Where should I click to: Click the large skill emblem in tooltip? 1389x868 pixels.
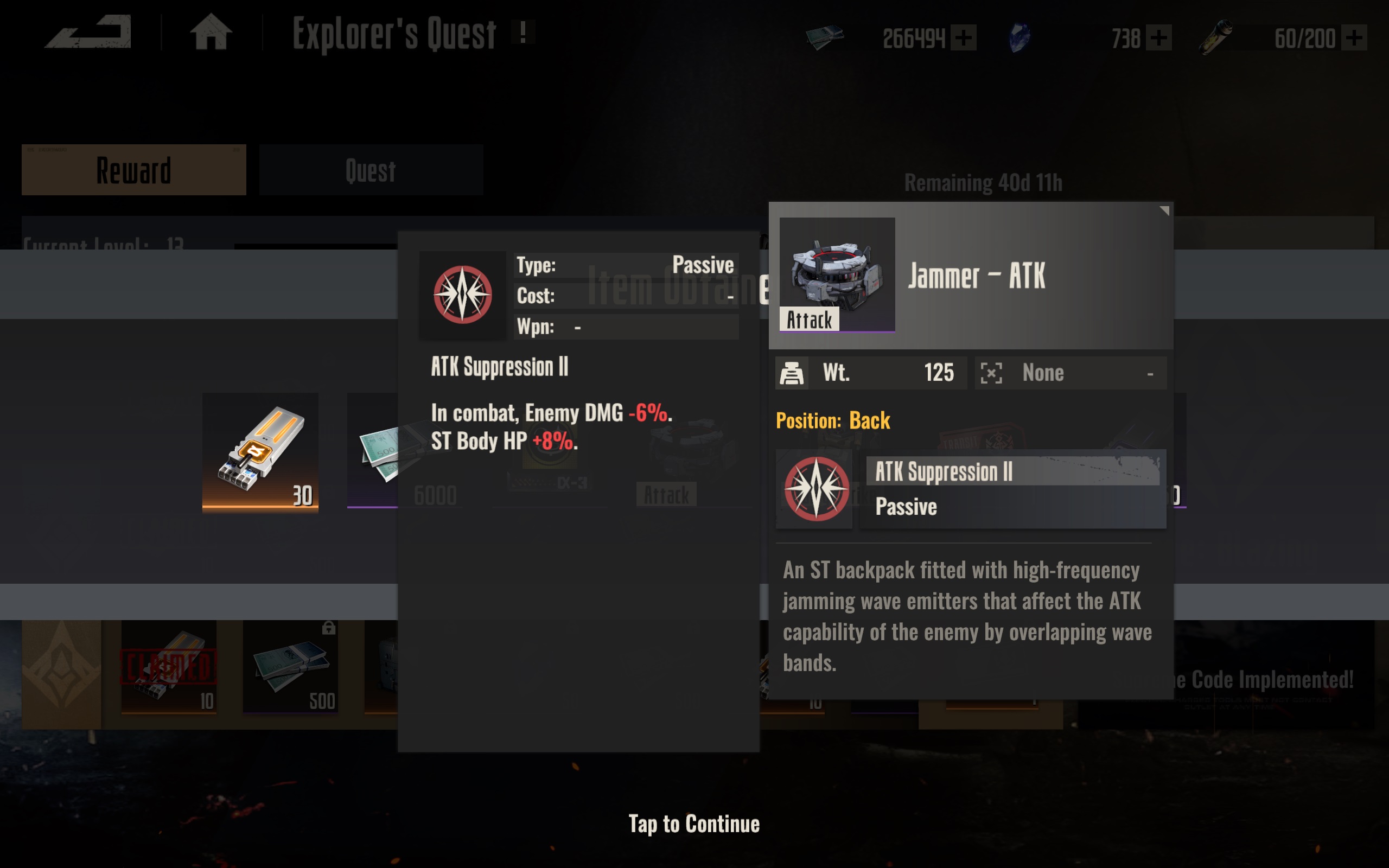463,295
